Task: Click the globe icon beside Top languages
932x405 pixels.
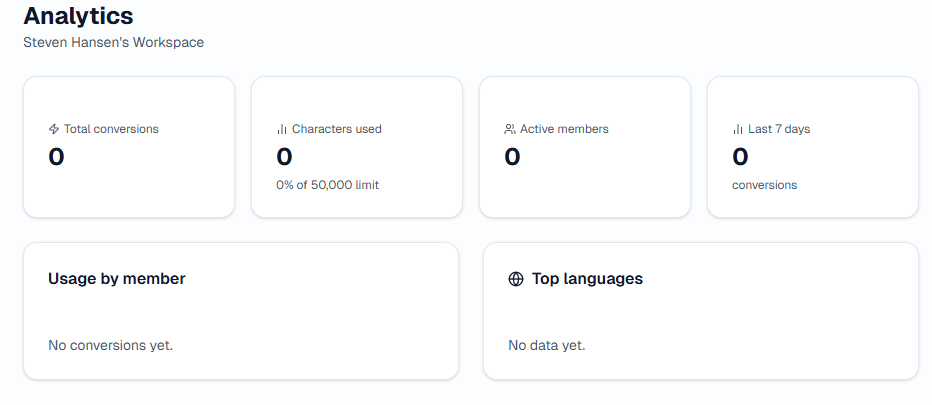Action: point(516,279)
